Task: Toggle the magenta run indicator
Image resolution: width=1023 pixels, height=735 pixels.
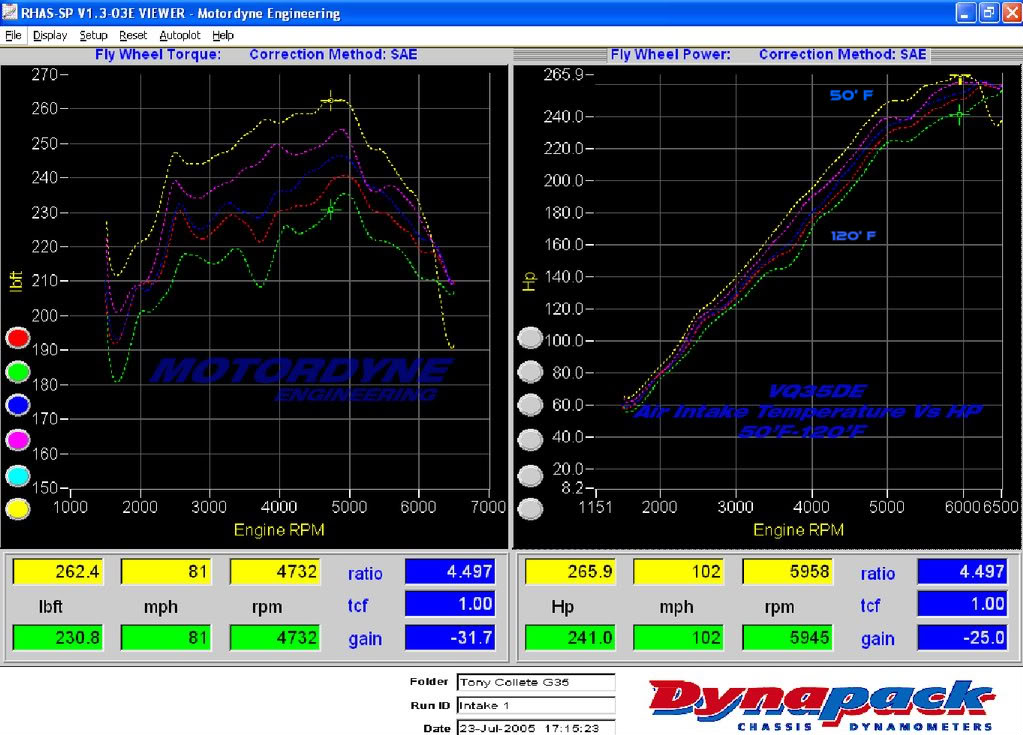Action: click(x=18, y=440)
